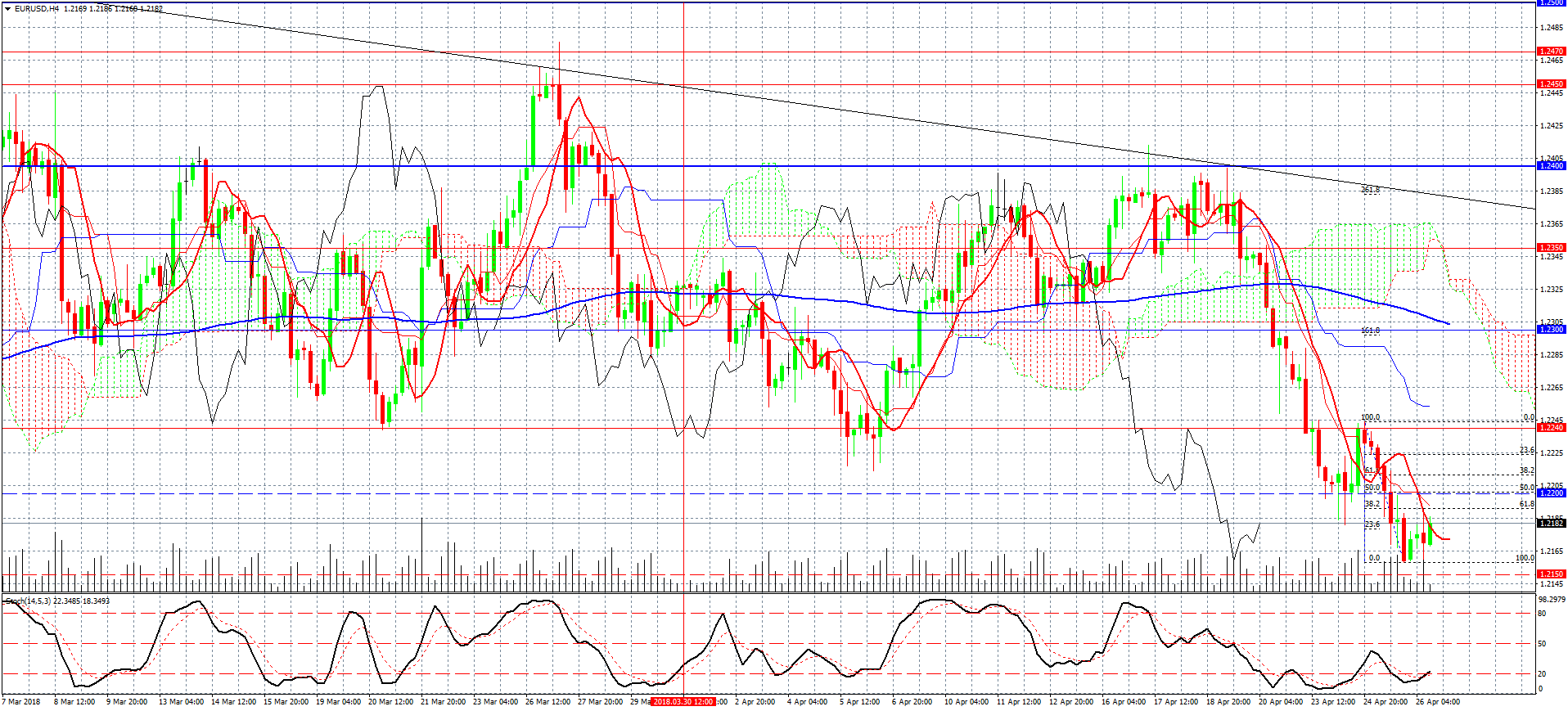
Task: Click the 13 Mar 04:00 time label
Action: point(181,702)
